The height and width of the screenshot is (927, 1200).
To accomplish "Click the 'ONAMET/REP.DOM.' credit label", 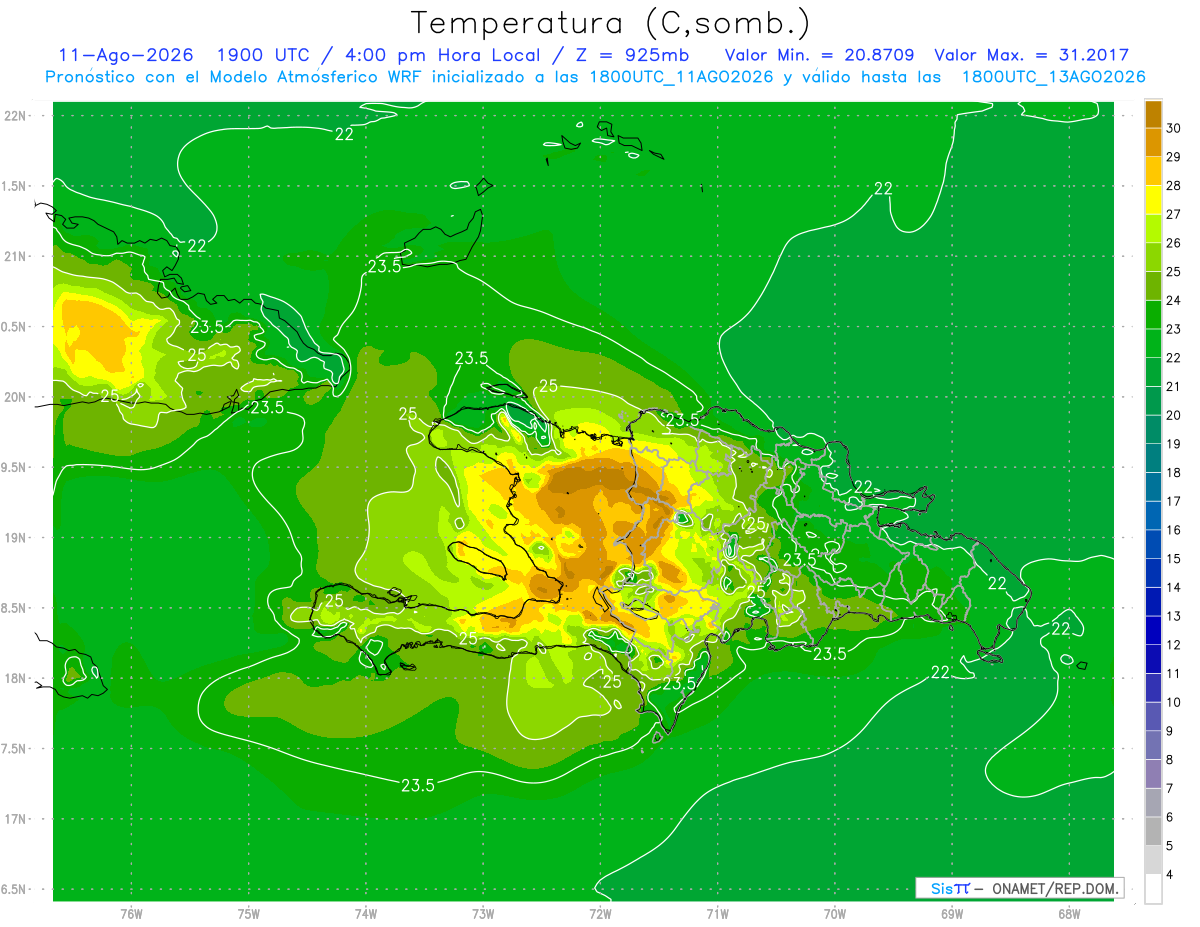I will 1054,888.
